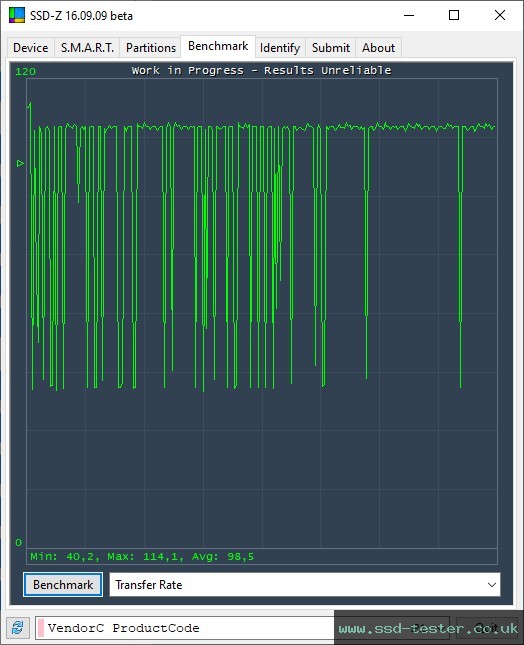Maximize the SSD-Z window
Viewport: 524px width, 645px height.
pyautogui.click(x=454, y=15)
